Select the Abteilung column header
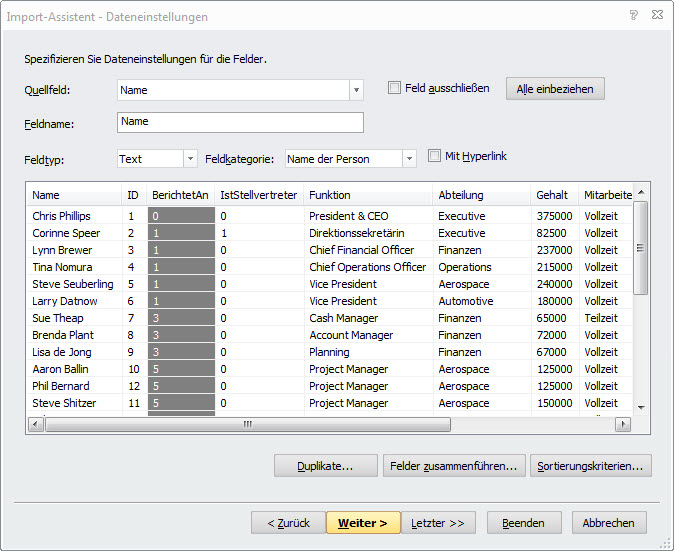Image resolution: width=674 pixels, height=551 pixels. coord(482,195)
